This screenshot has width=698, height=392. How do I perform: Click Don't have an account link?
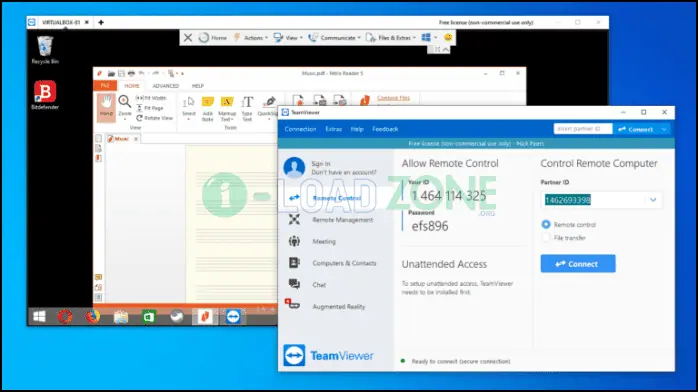click(344, 172)
